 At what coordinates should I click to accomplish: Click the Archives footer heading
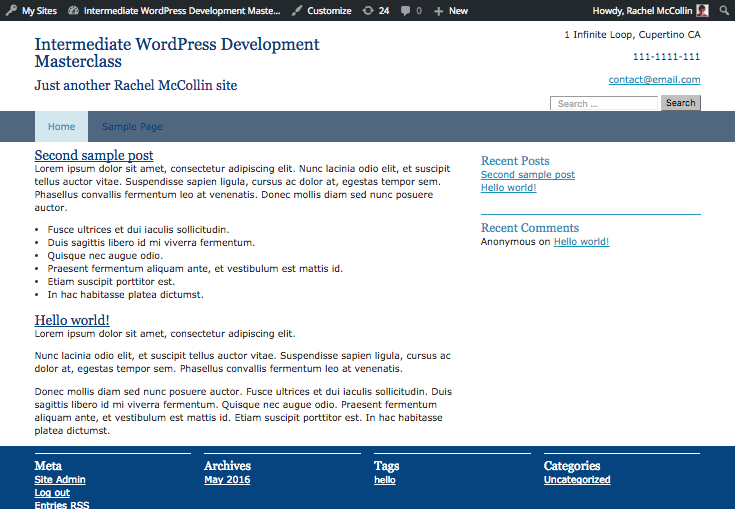[x=227, y=465]
